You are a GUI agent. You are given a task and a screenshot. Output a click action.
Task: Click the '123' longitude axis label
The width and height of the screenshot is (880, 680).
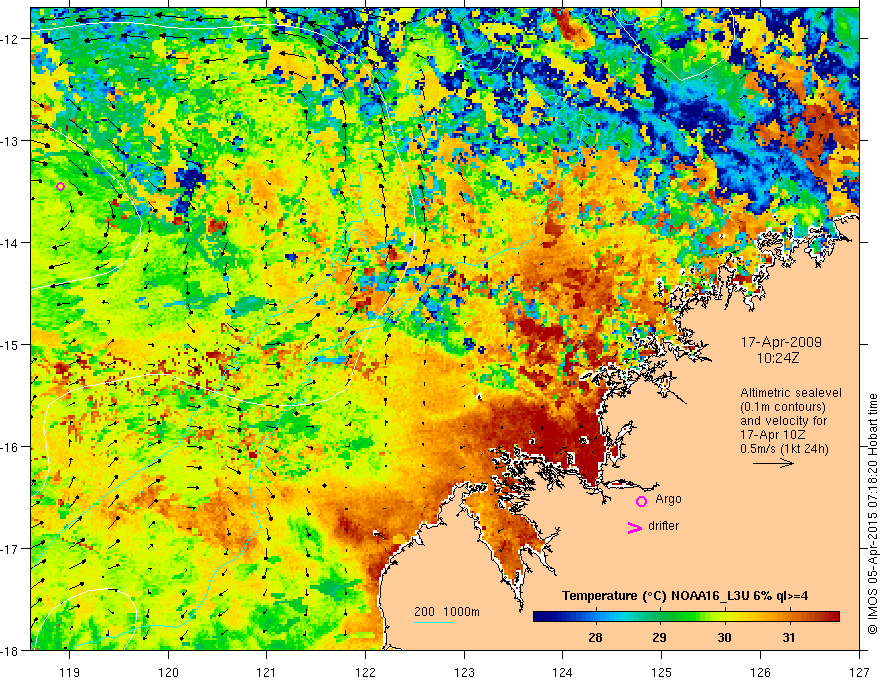click(464, 672)
